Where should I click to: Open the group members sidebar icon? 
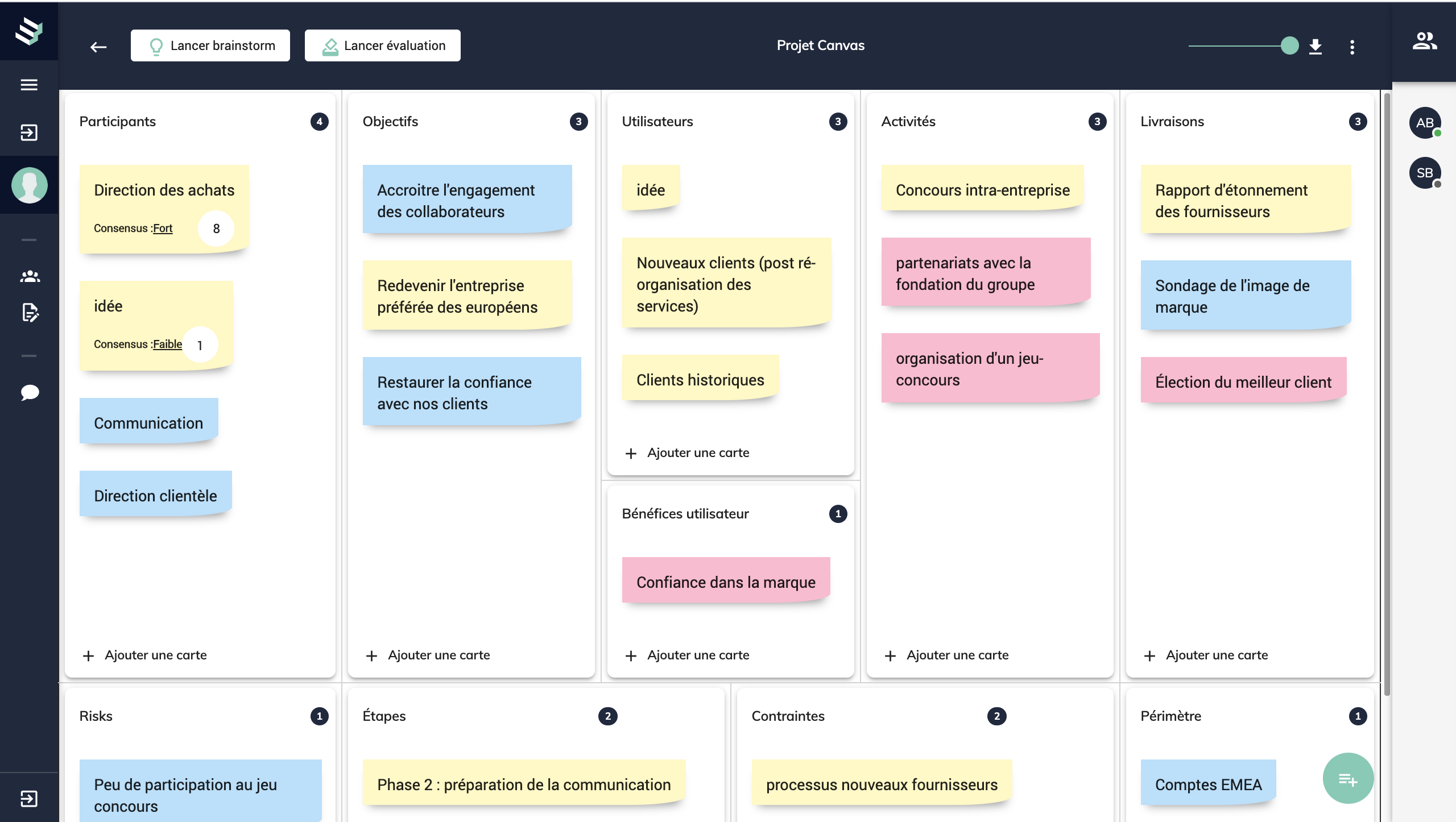point(30,276)
